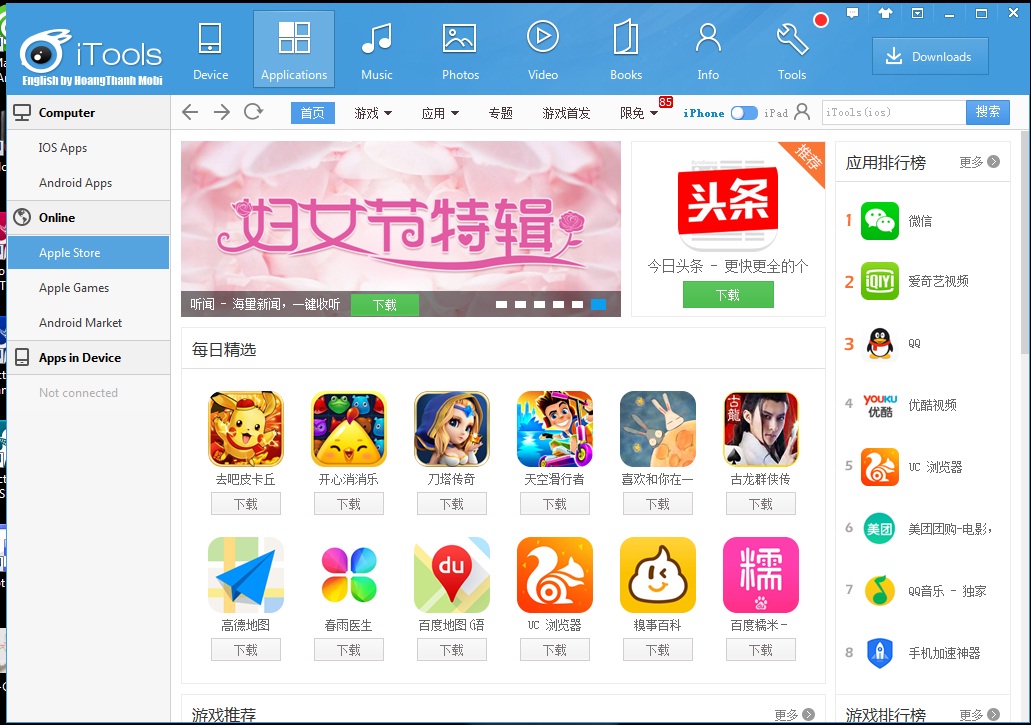Expand the 游戏 dropdown menu
The height and width of the screenshot is (725, 1031).
tap(373, 113)
